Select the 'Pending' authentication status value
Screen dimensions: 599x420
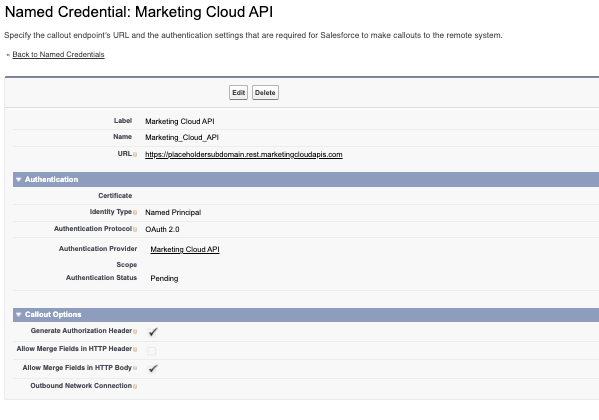pos(164,278)
